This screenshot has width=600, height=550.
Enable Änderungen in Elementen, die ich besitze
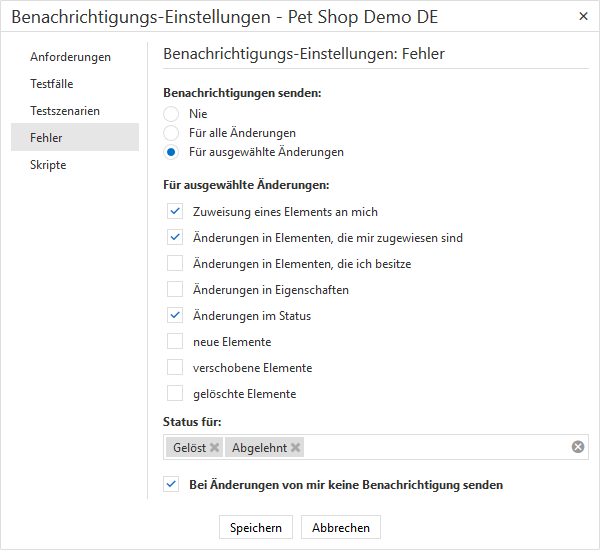(x=175, y=264)
